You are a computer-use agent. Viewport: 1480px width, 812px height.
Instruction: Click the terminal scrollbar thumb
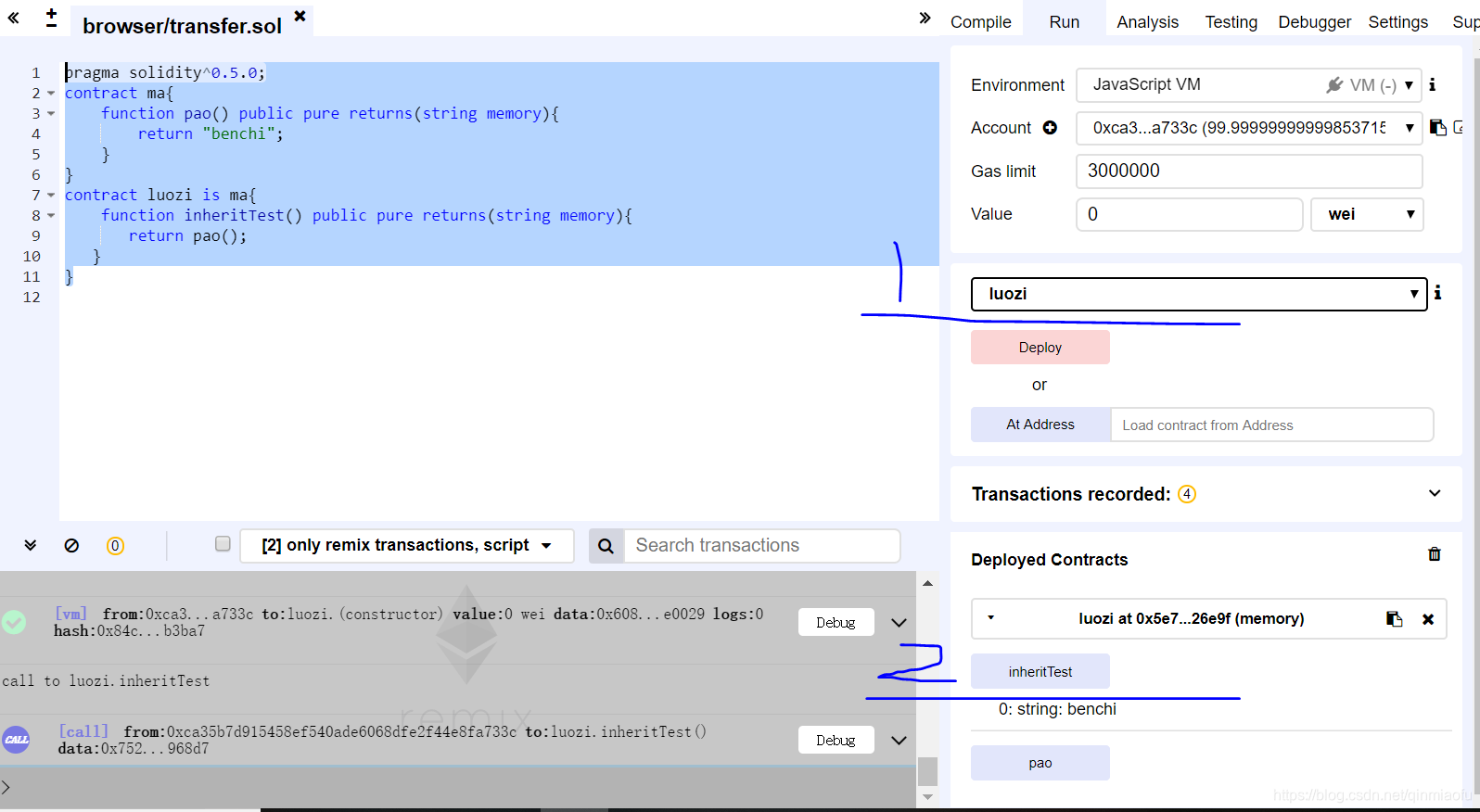pos(927,771)
